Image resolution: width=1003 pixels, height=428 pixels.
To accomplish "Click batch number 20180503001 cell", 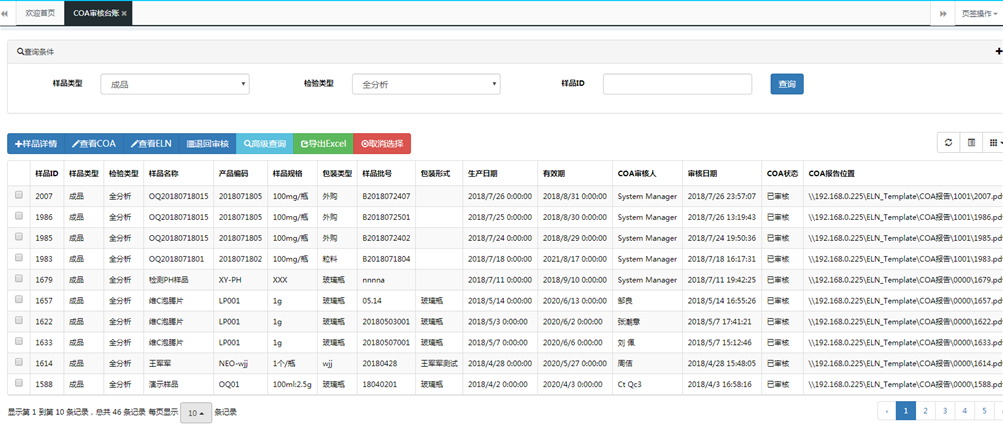I will 386,321.
